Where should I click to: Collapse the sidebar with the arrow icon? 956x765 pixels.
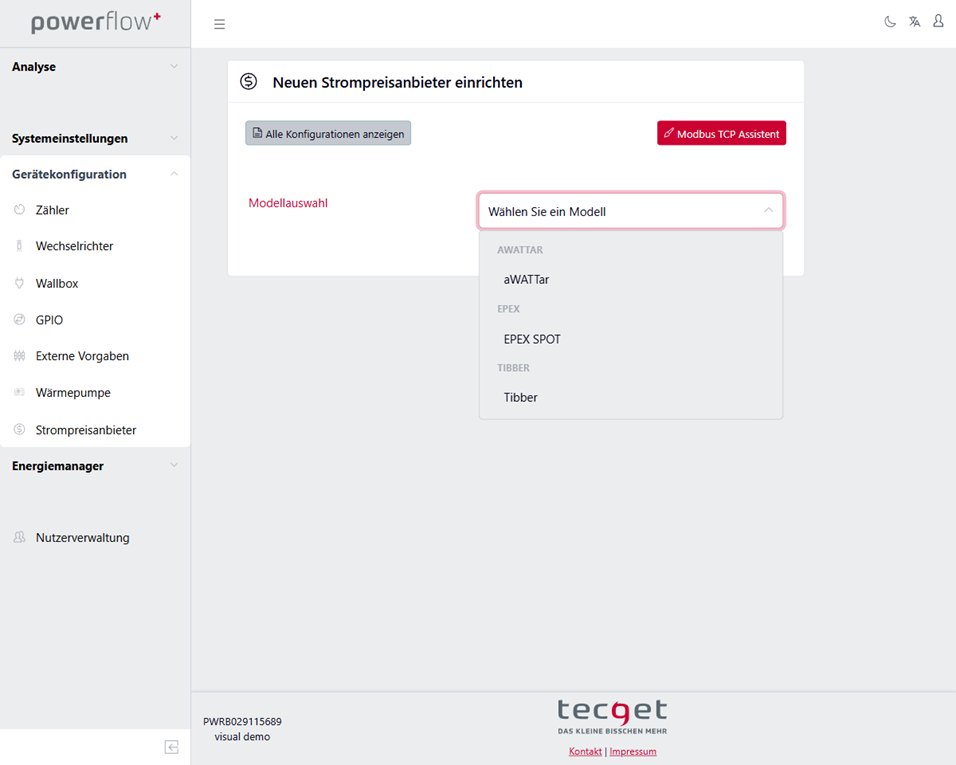point(171,747)
